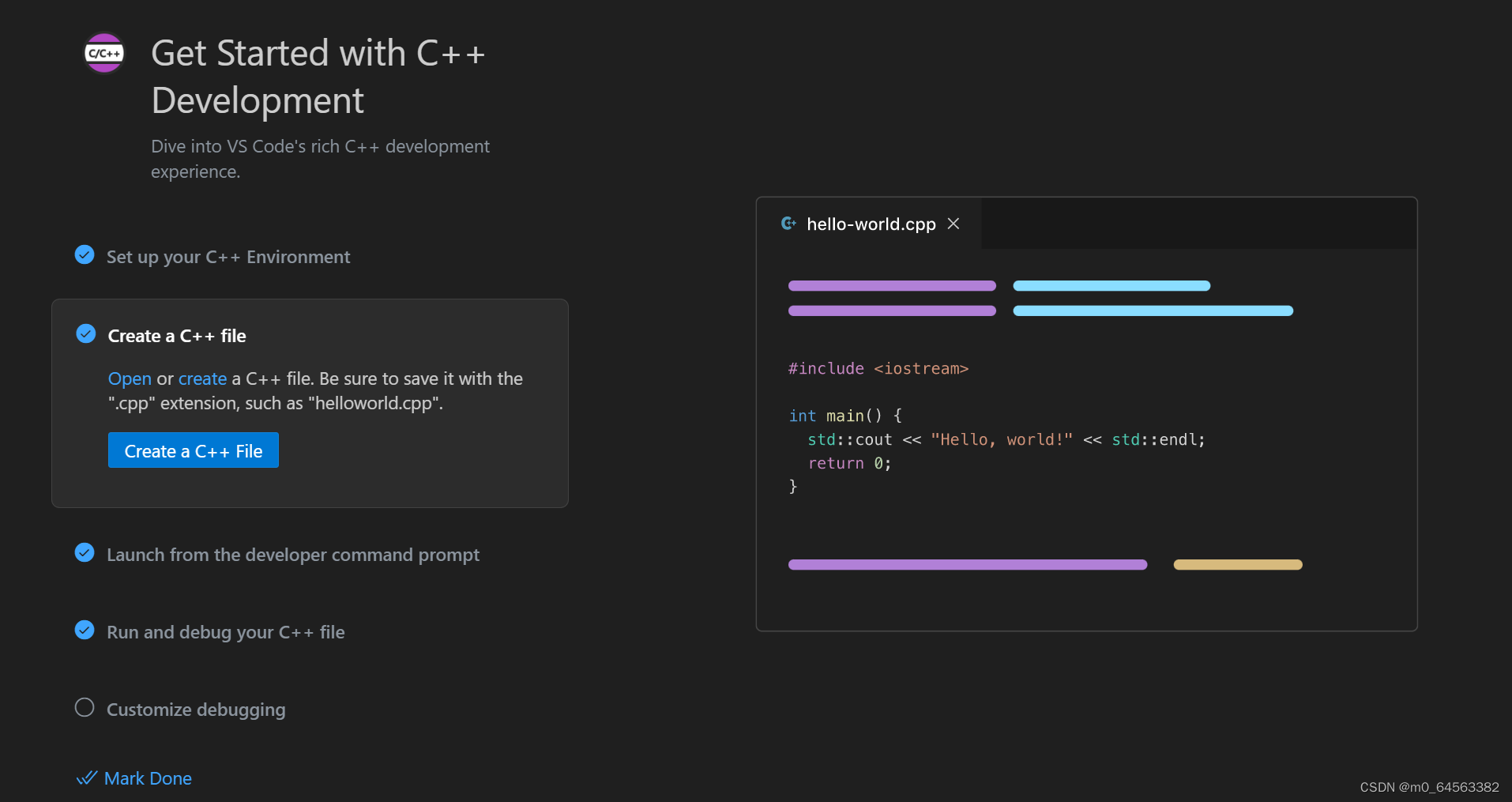The image size is (1512, 802).
Task: Expand the Launch from the developer command prompt step
Action: click(x=293, y=555)
